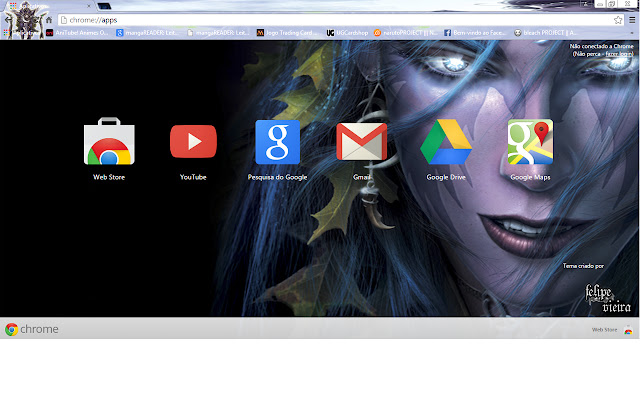
Task: Close the current apps tab
Action: tap(89, 6)
